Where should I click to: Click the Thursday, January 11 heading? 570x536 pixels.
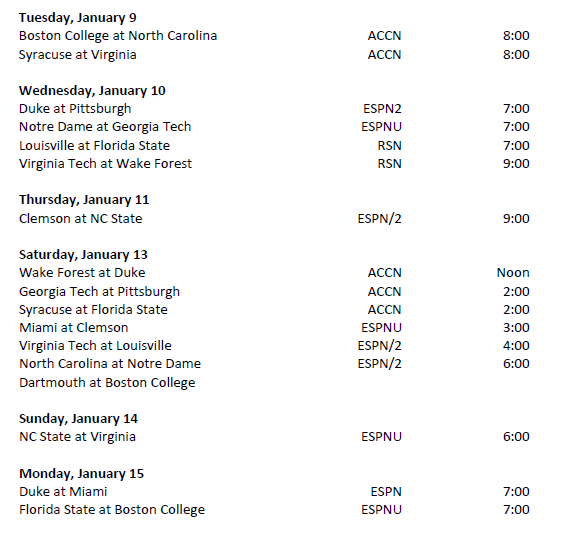tap(84, 199)
